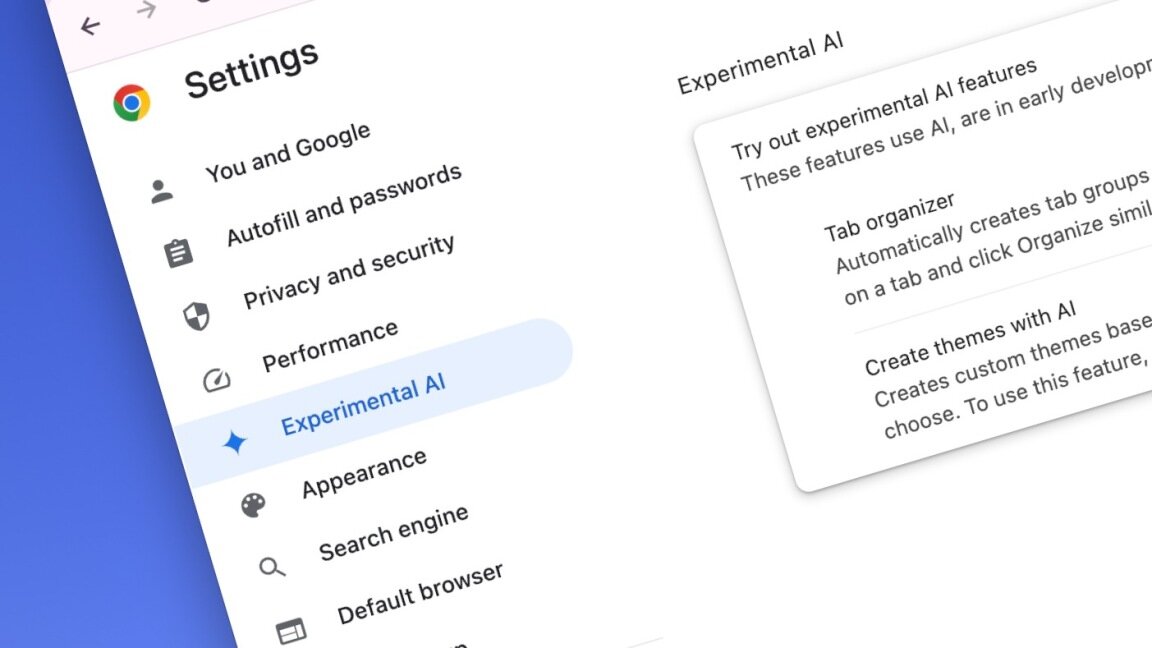Select Search engine in sidebar
Screen dimensions: 1152x648
[393, 533]
